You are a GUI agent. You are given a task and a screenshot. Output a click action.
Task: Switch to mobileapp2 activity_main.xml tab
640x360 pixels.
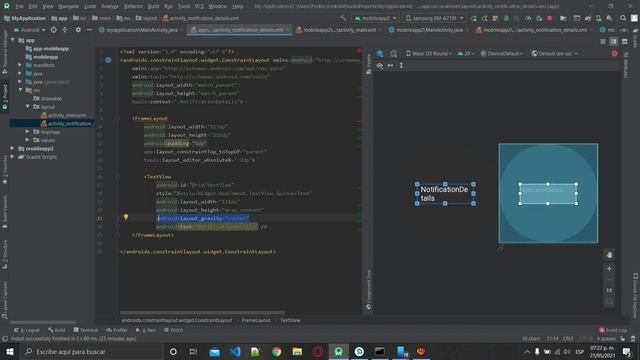pyautogui.click(x=336, y=30)
